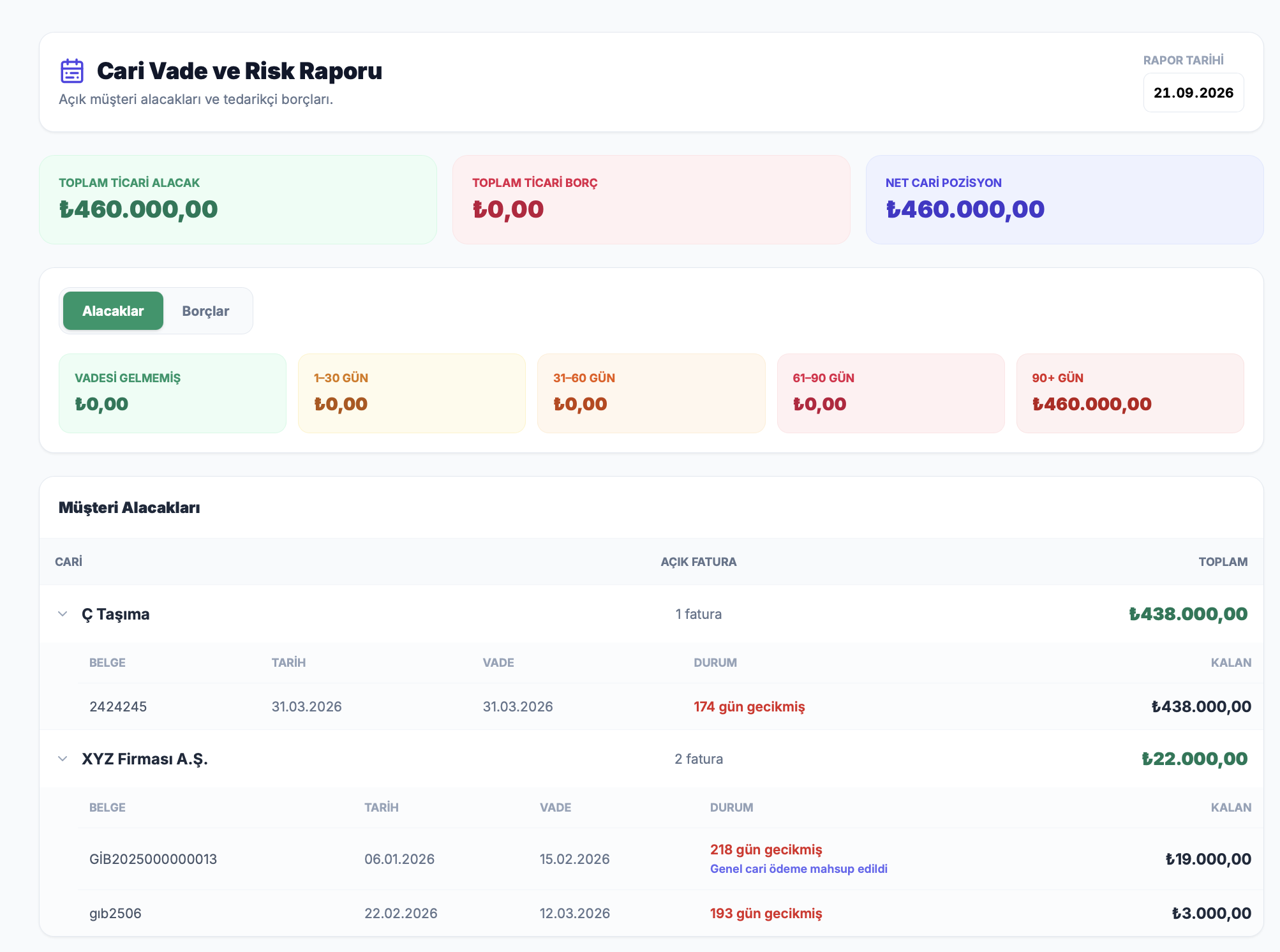Switch to the Alacaklar tab

[113, 311]
